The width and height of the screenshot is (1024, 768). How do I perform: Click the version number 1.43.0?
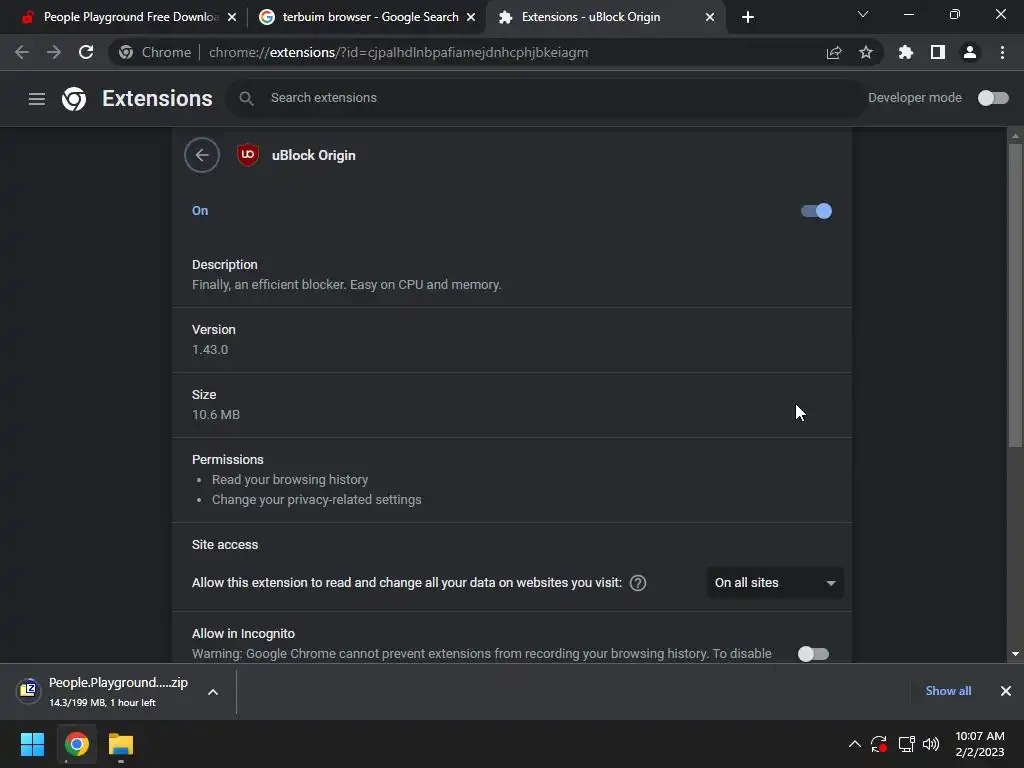[210, 349]
